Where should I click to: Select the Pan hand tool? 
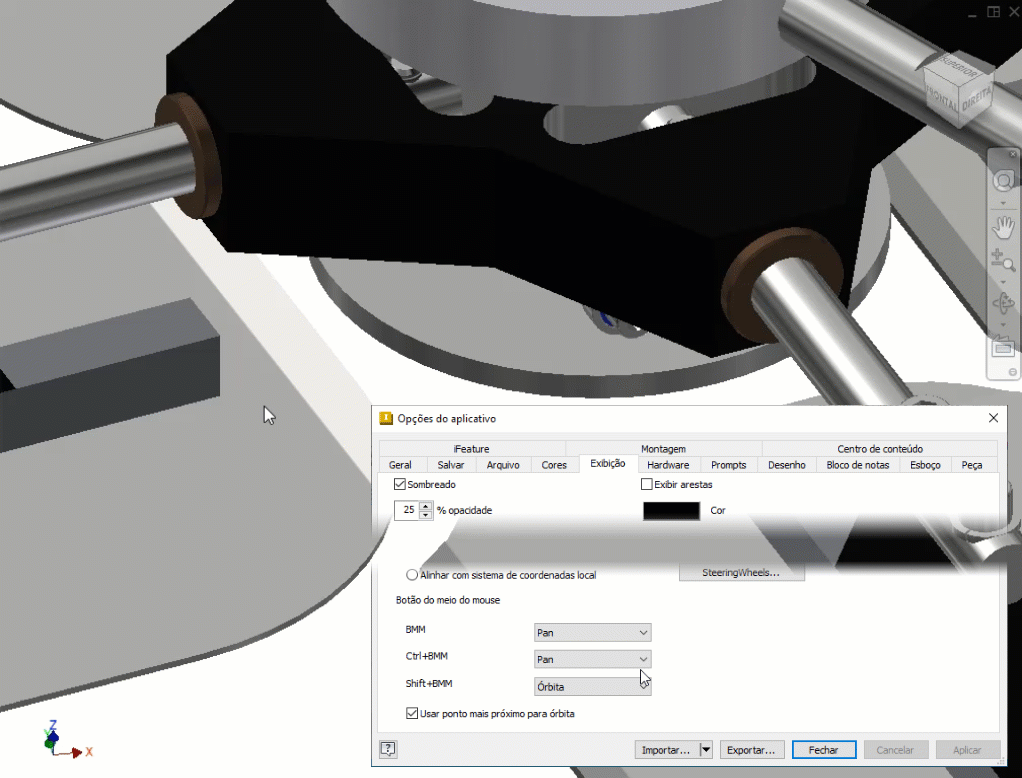[1004, 227]
